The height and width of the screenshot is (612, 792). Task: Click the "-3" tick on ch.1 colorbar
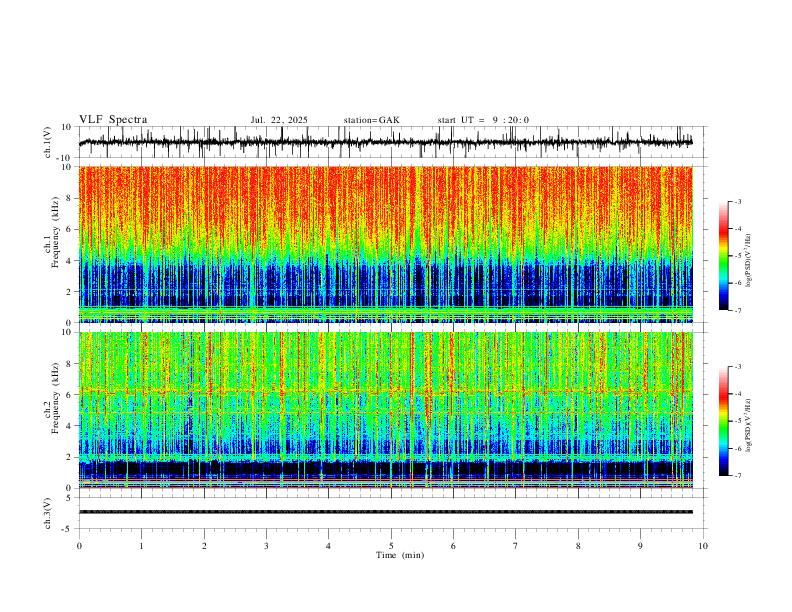pyautogui.click(x=738, y=202)
